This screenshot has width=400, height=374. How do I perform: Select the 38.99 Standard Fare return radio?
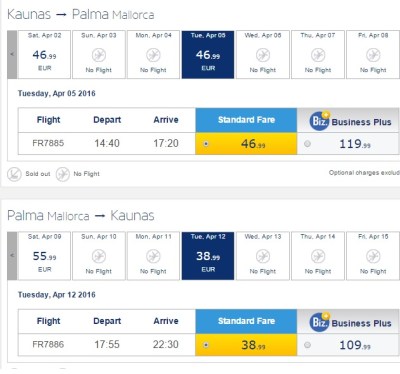206,345
